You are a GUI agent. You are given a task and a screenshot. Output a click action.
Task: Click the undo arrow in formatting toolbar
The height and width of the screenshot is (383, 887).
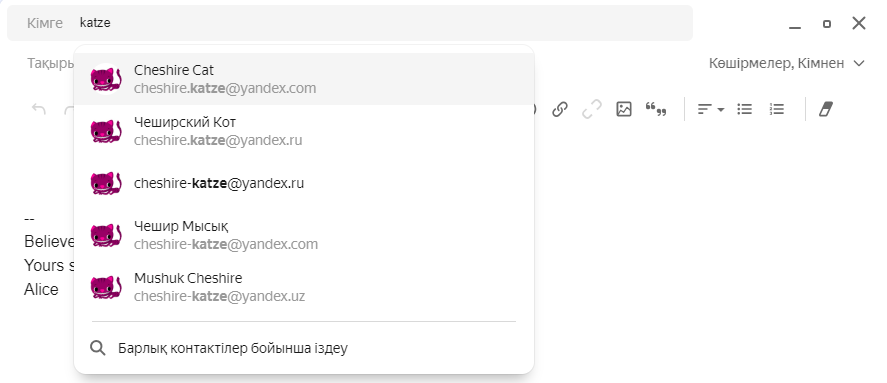[x=38, y=109]
